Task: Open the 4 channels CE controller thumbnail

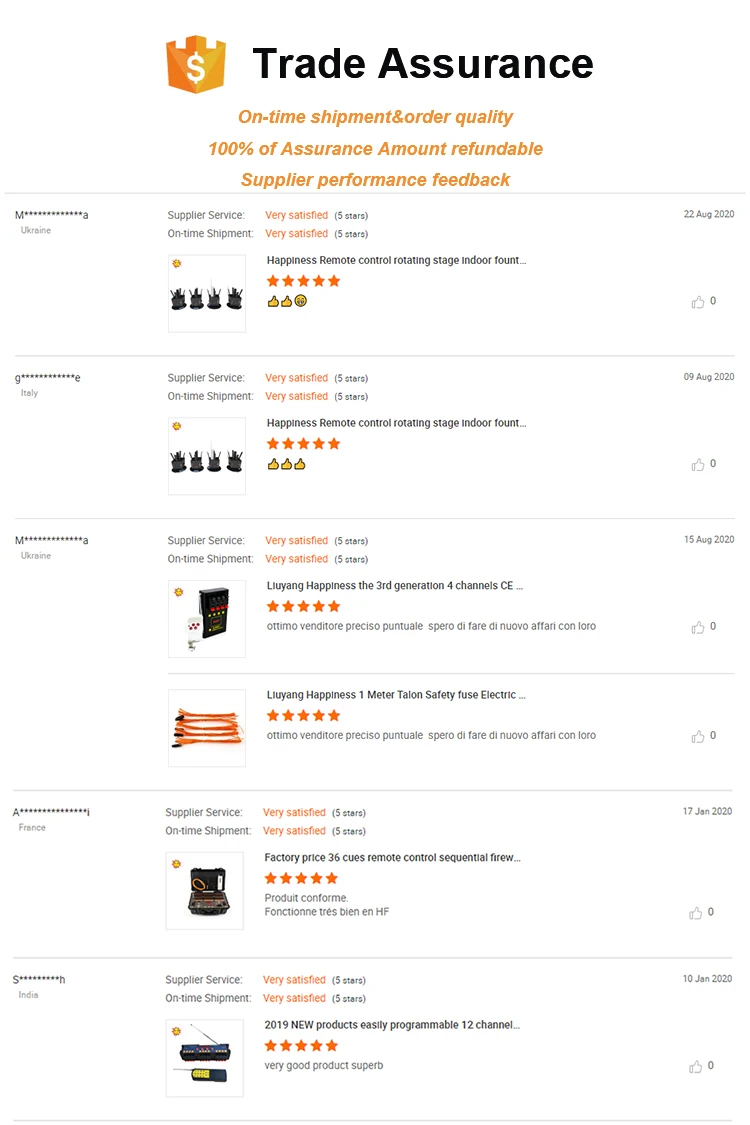Action: pyautogui.click(x=207, y=619)
